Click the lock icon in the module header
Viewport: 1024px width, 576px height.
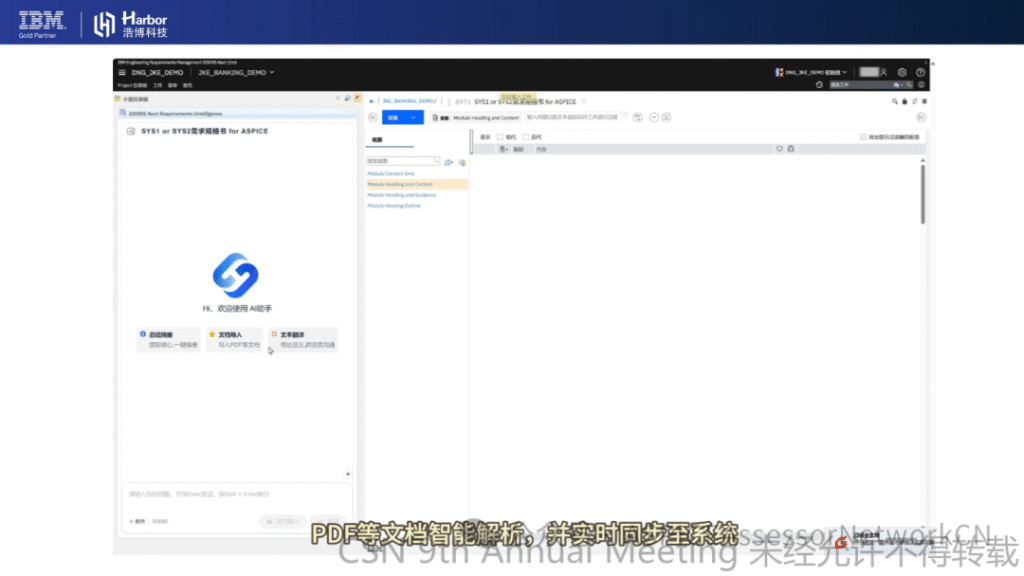904,101
